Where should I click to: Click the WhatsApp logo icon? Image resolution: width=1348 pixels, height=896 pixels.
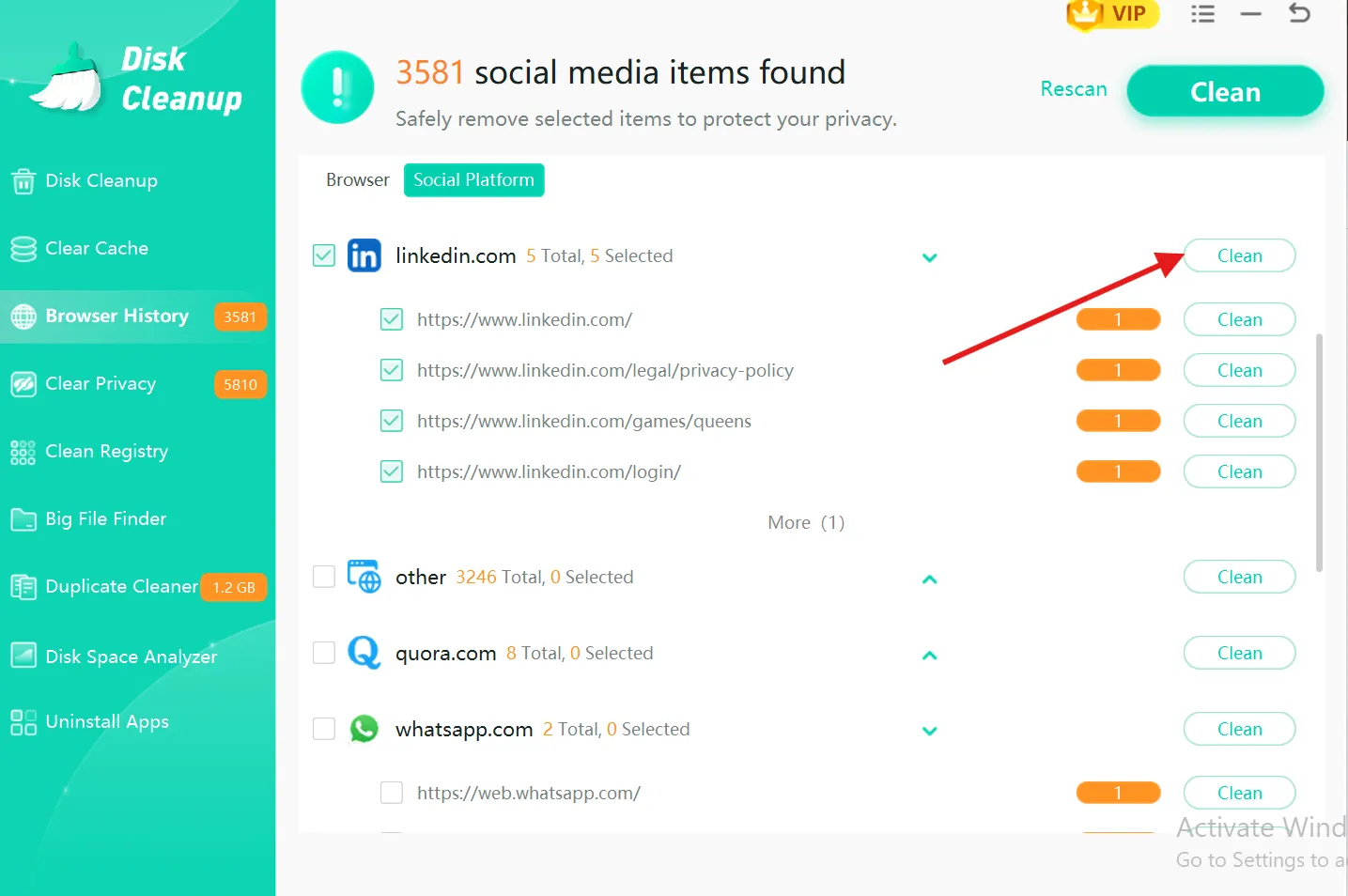tap(364, 729)
